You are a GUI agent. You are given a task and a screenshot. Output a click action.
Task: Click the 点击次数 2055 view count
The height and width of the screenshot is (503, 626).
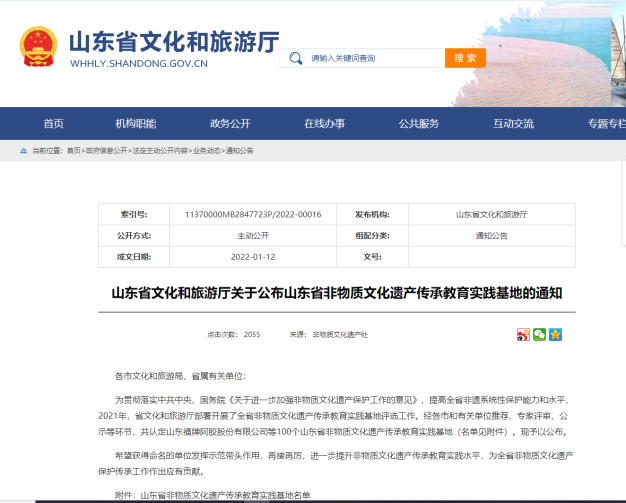pos(234,335)
